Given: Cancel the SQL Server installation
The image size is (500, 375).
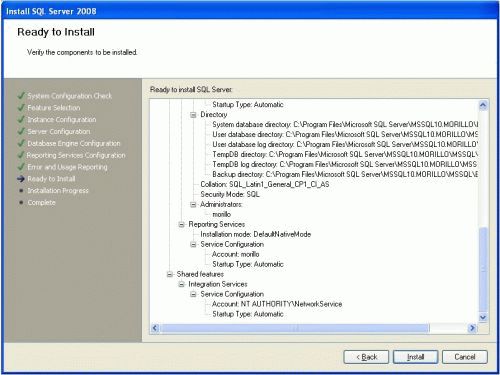Looking at the screenshot, I should tap(465, 357).
